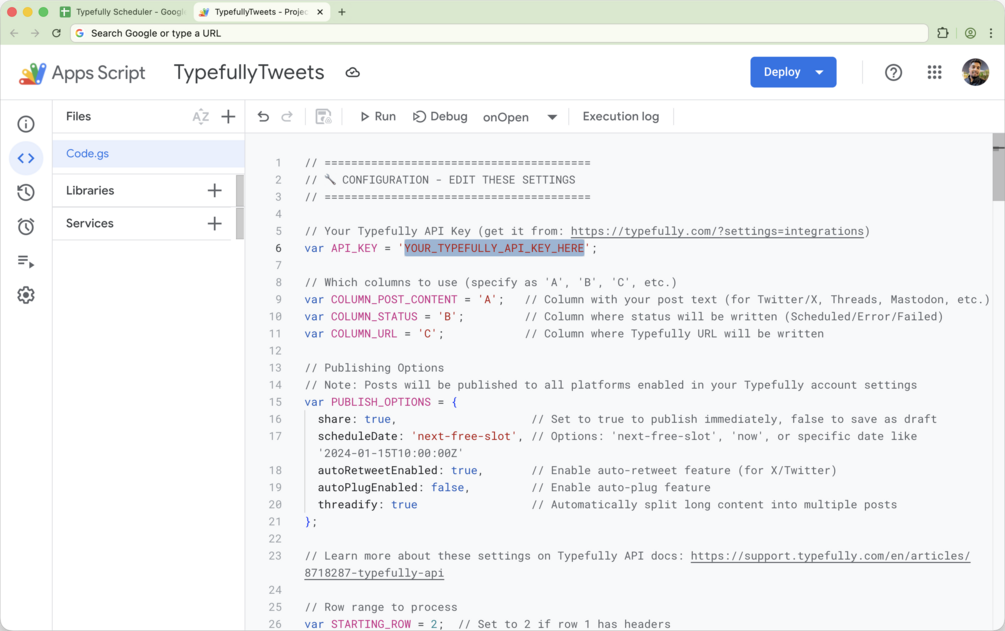Viewport: 1005px width, 631px height.
Task: Open a new browser tab
Action: pyautogui.click(x=342, y=12)
